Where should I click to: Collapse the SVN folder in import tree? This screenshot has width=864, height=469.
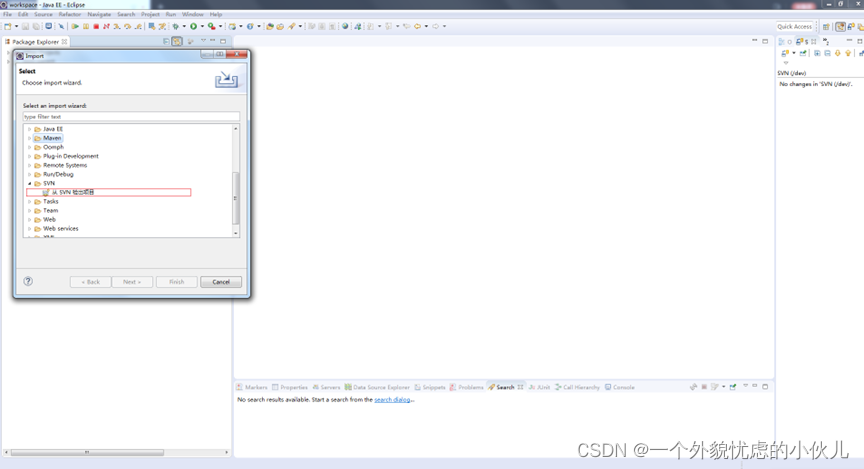(30, 184)
